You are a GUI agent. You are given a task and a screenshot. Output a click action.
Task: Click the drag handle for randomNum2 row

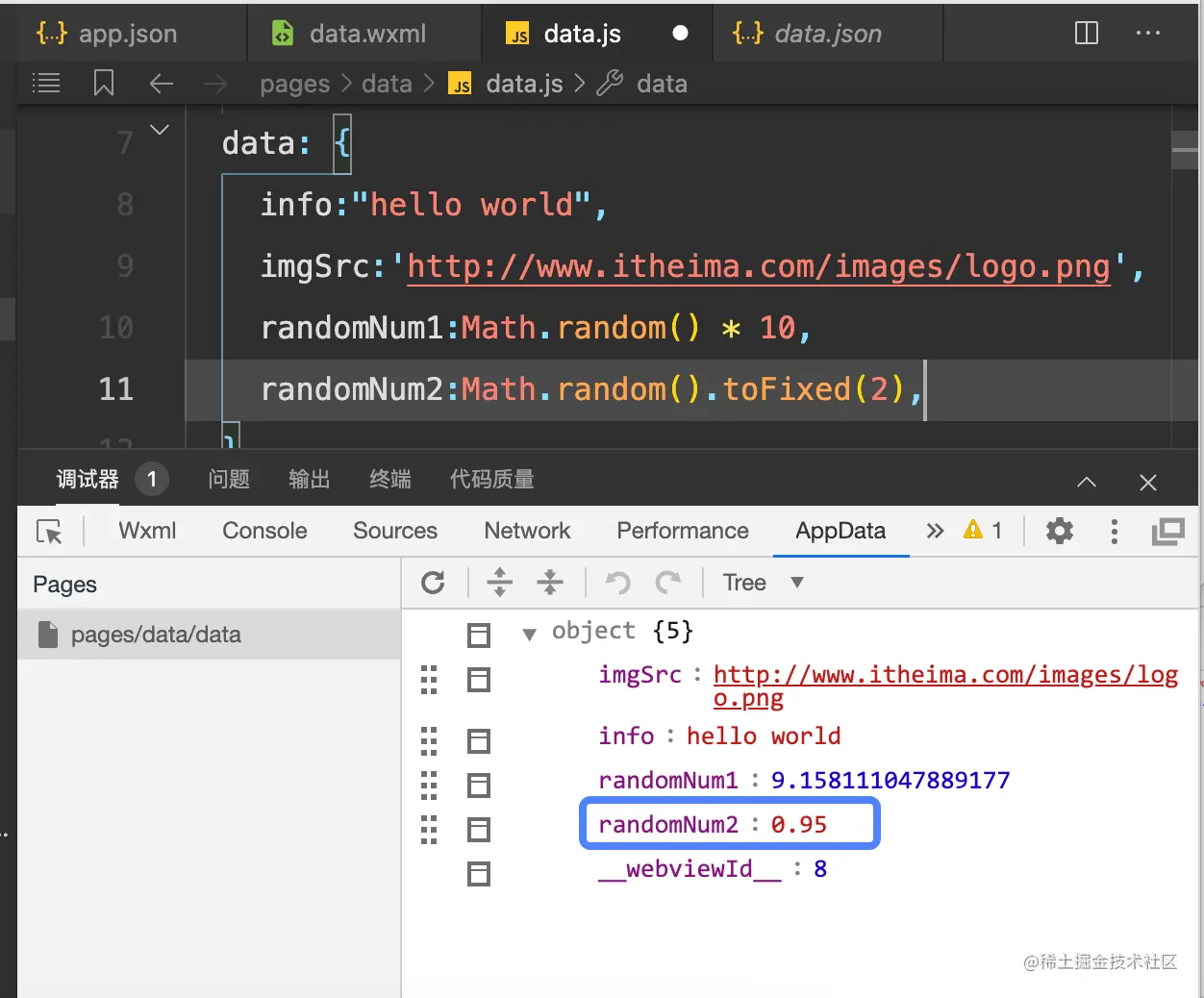tap(429, 829)
